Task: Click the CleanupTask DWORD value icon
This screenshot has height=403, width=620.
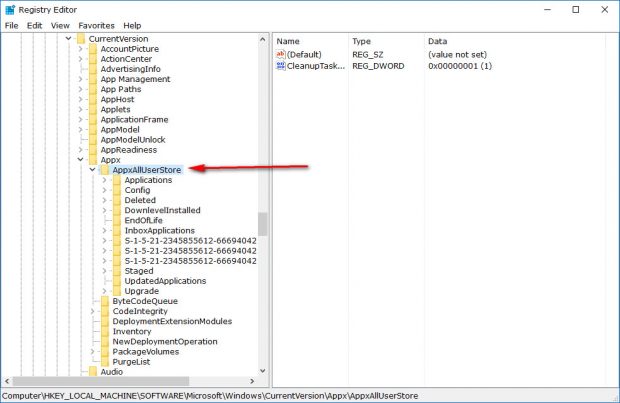Action: [281, 66]
